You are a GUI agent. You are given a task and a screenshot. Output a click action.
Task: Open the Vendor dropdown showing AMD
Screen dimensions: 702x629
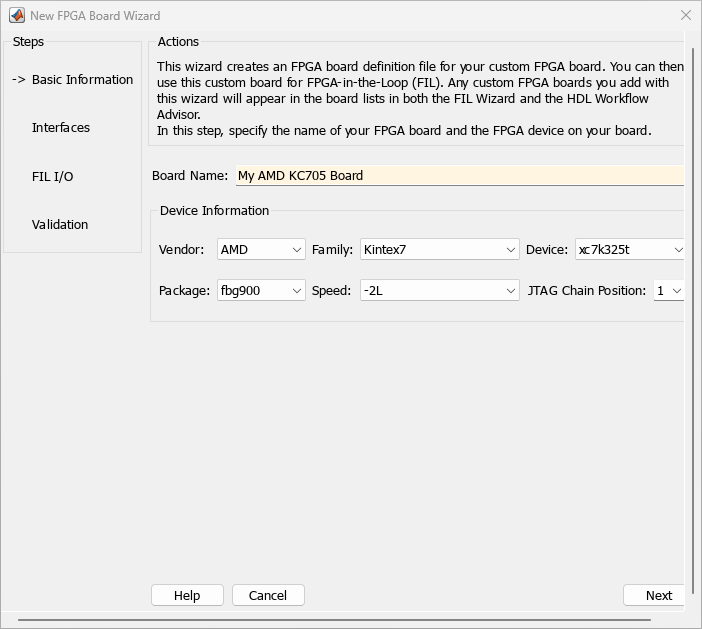[x=261, y=250]
